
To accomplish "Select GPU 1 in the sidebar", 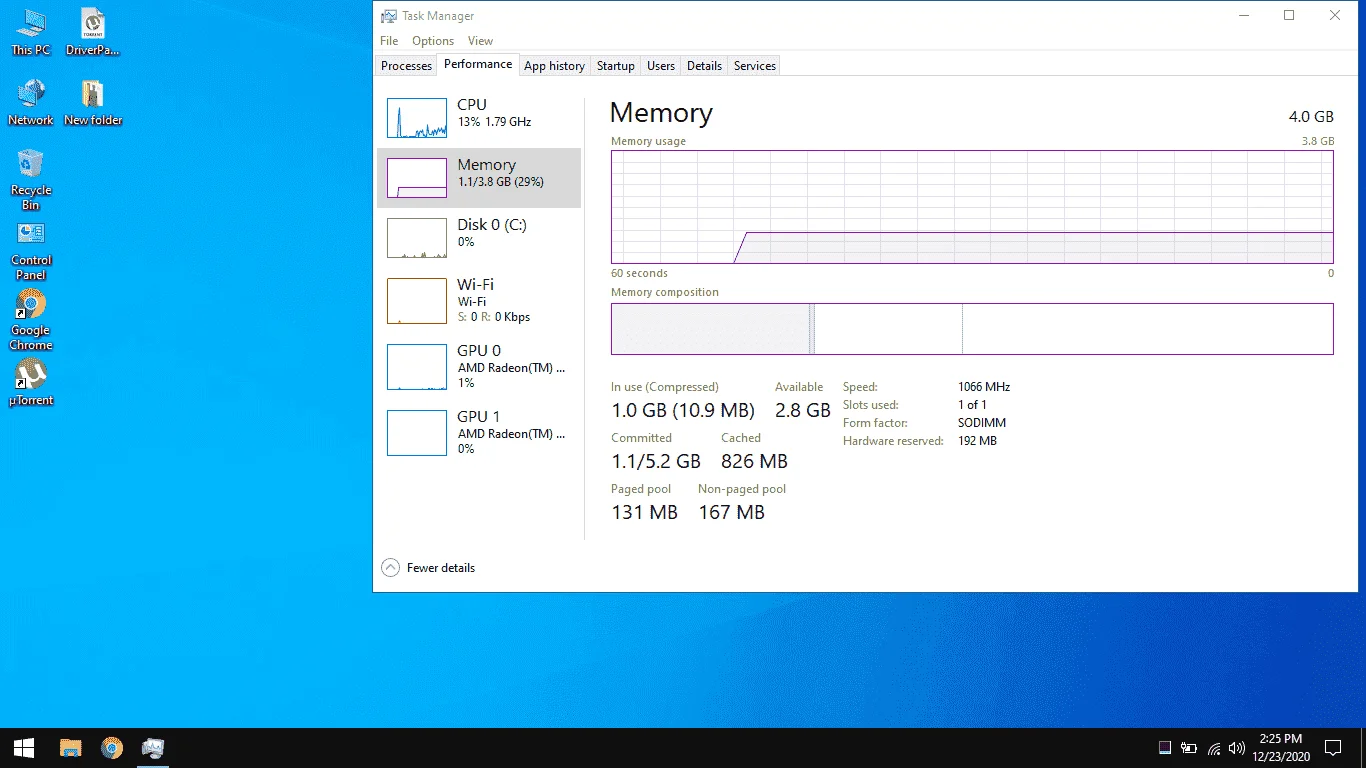I will [x=479, y=433].
